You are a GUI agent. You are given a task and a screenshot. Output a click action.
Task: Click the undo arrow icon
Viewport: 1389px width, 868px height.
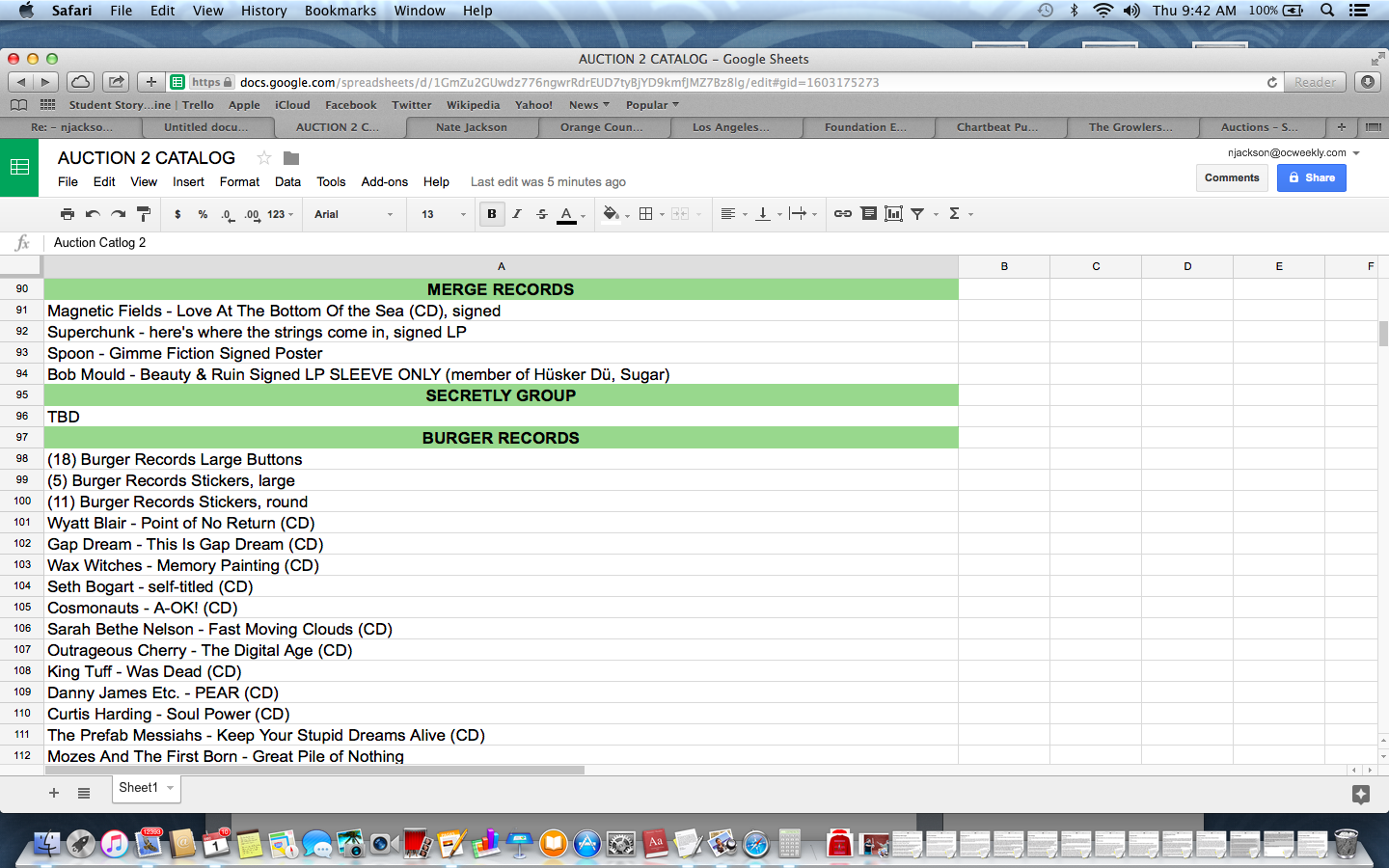pos(93,214)
